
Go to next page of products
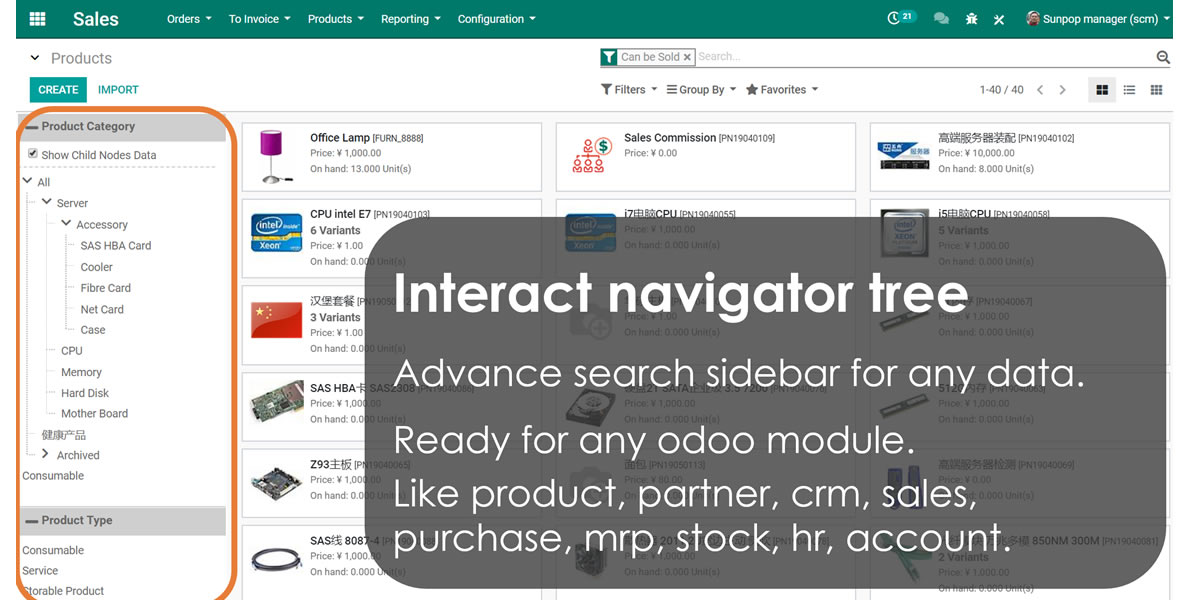(x=1063, y=90)
